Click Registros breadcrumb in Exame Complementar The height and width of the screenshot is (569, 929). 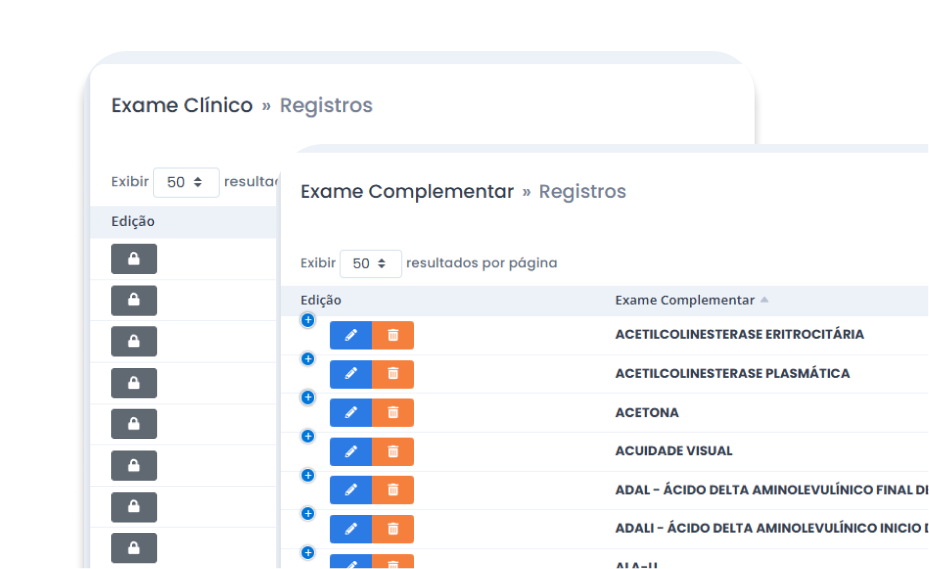(582, 191)
